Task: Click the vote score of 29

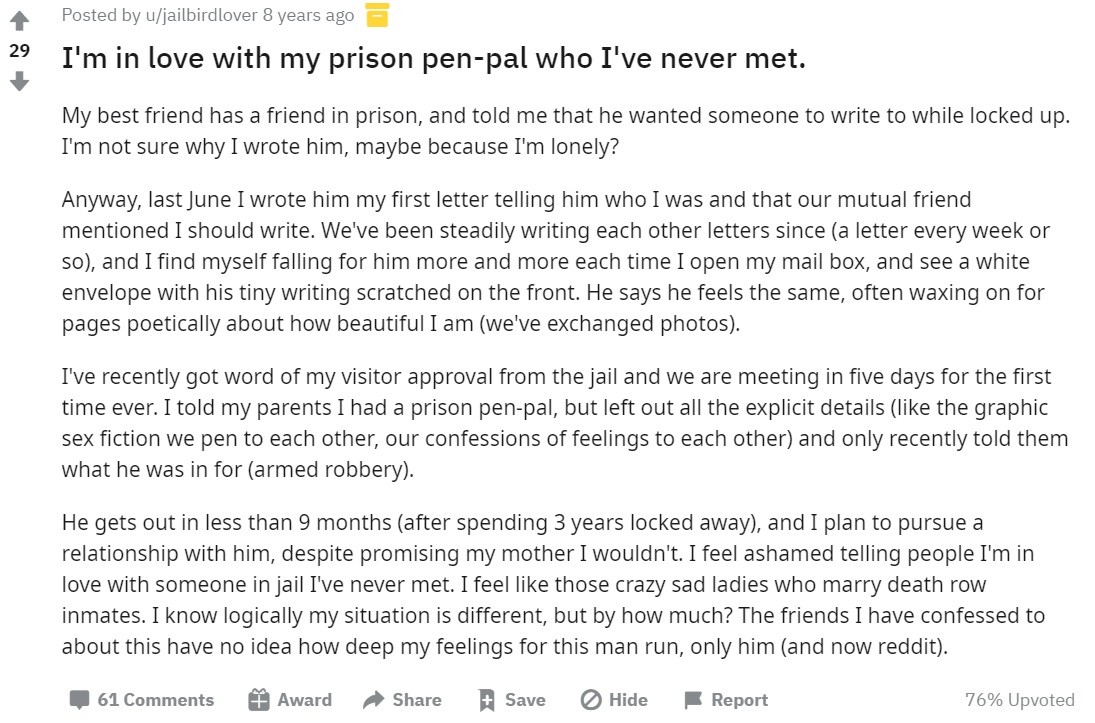Action: click(x=20, y=51)
